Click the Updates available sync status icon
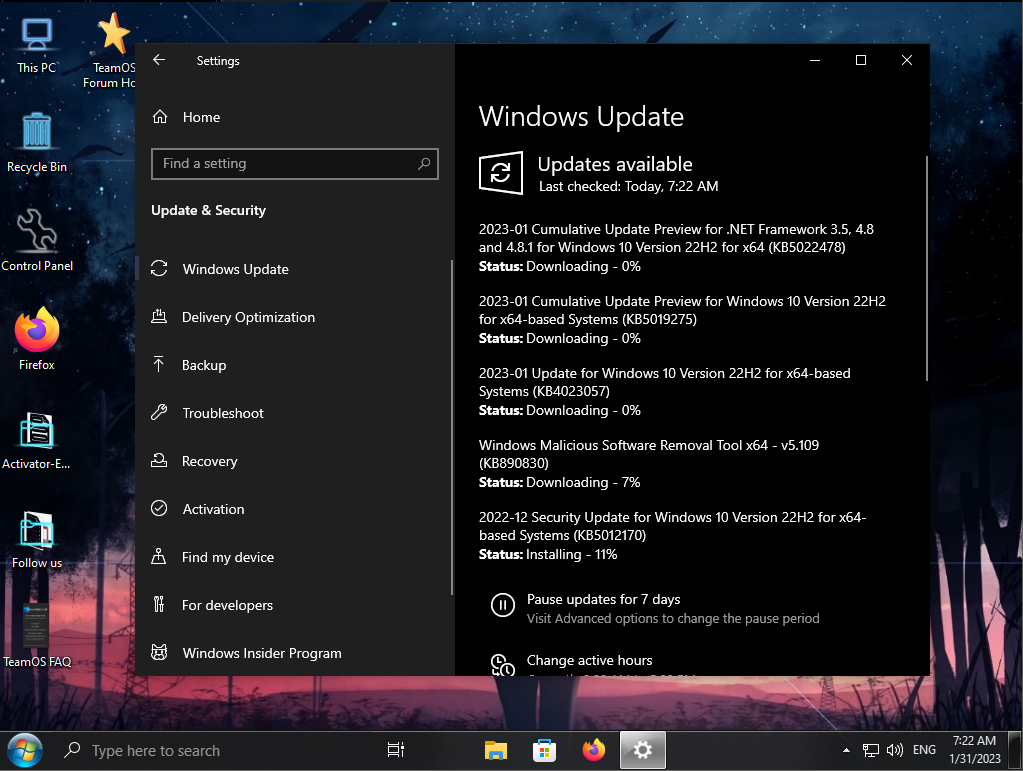 click(501, 173)
